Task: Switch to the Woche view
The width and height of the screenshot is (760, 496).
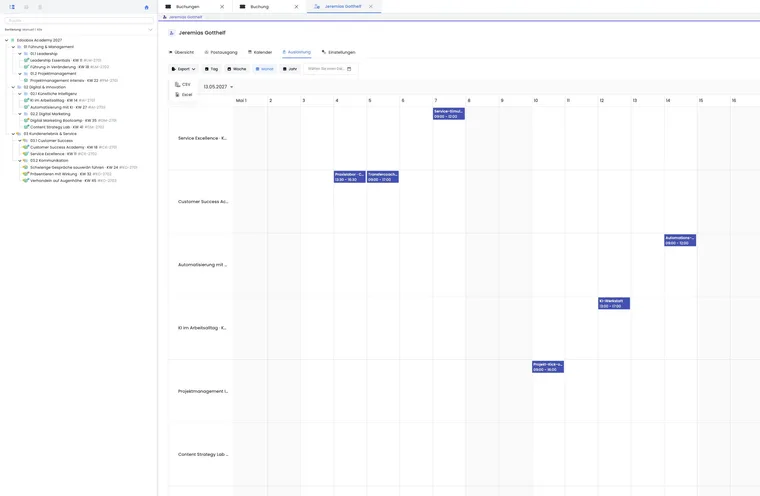Action: pos(237,69)
